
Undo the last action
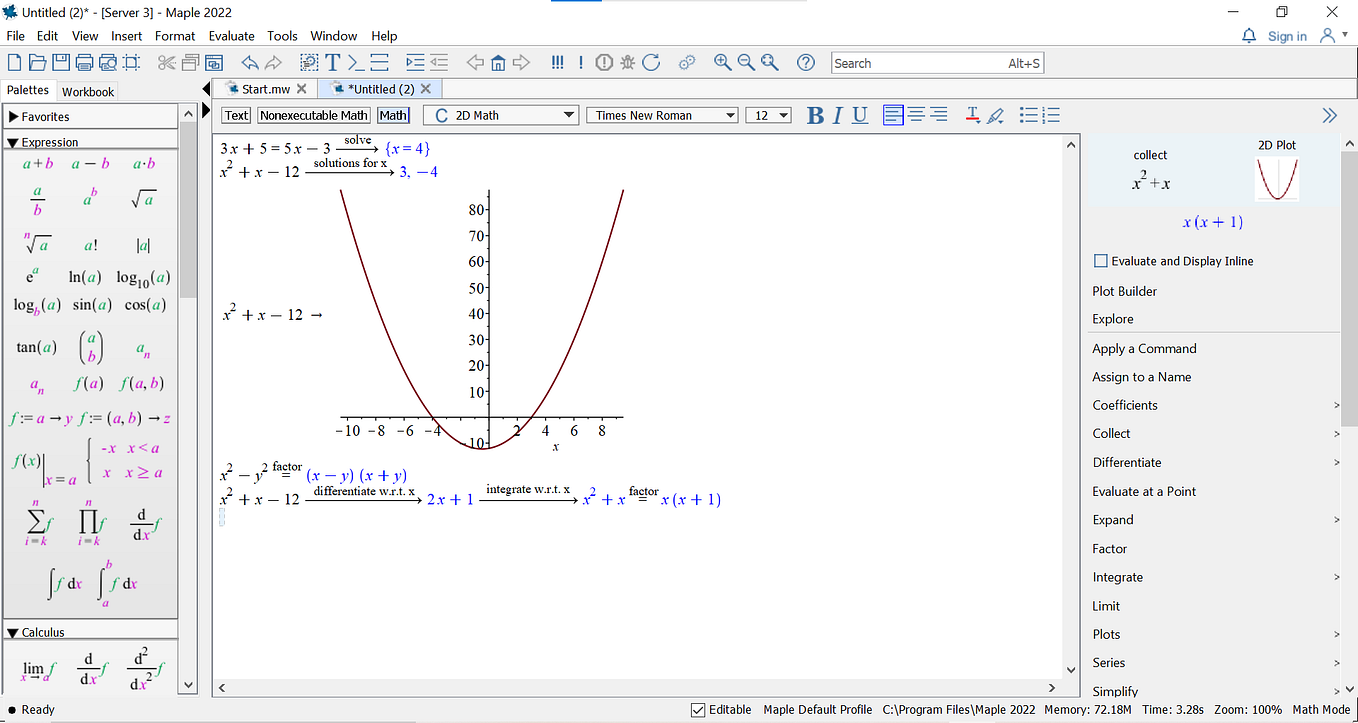click(x=250, y=63)
